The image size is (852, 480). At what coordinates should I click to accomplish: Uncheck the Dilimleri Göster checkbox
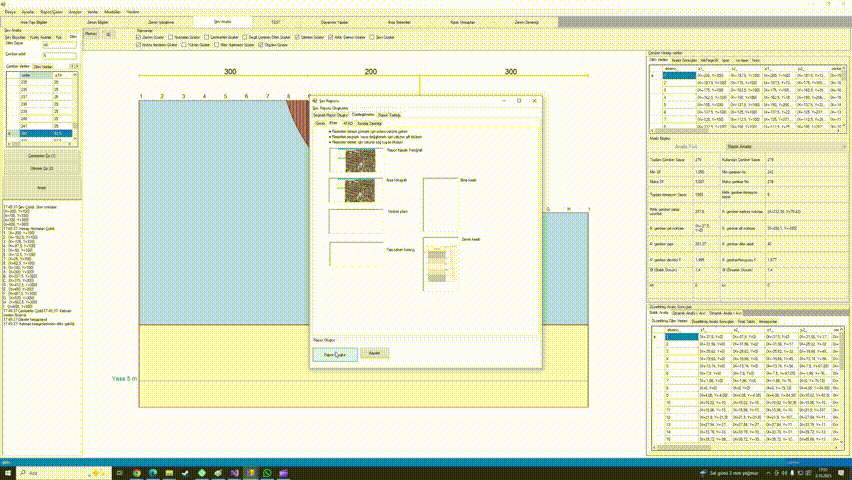[295, 37]
